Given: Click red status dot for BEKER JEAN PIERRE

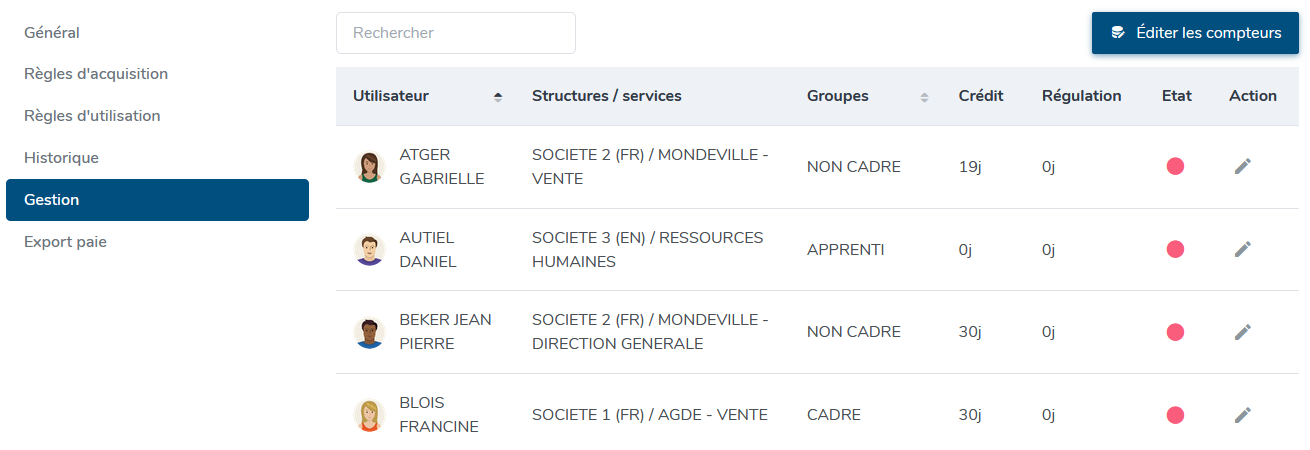Looking at the screenshot, I should (1175, 332).
